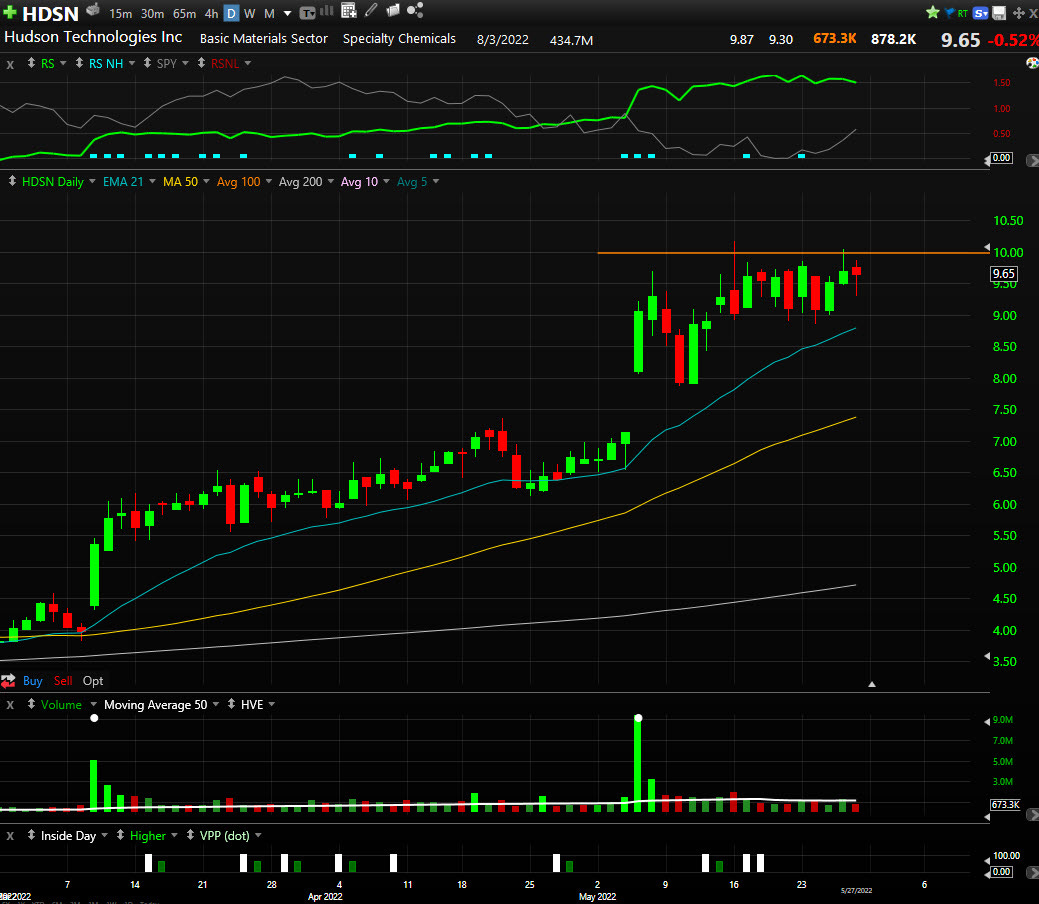This screenshot has width=1039, height=904.
Task: Open the MA 50 dropdown
Action: click(x=206, y=182)
